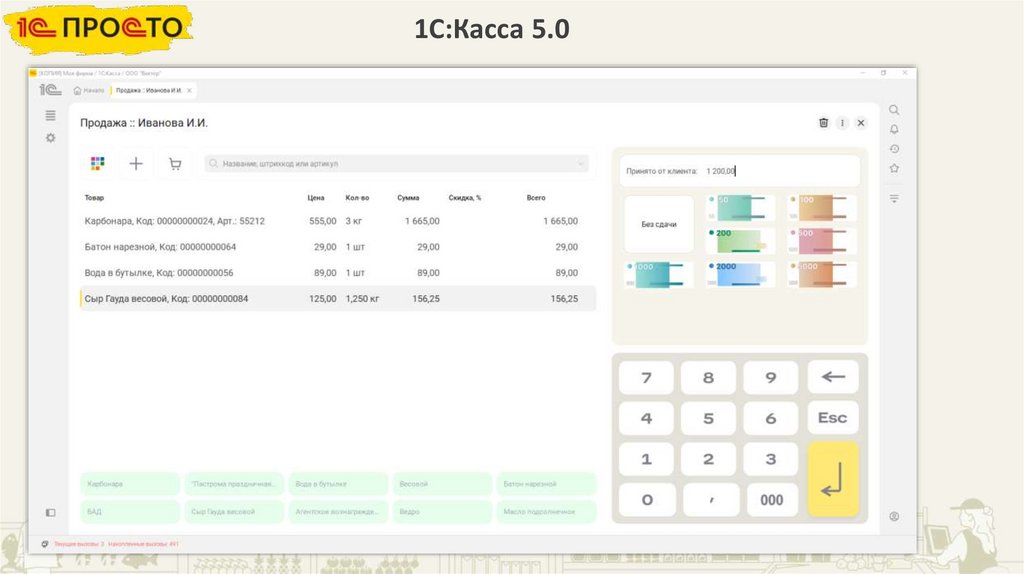Click keypad digit 6
The width and height of the screenshot is (1024, 574).
(x=771, y=419)
